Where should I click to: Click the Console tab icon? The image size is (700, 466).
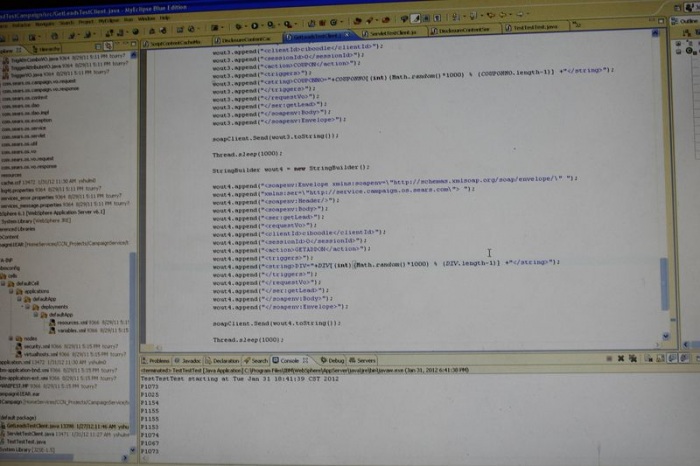(x=276, y=360)
